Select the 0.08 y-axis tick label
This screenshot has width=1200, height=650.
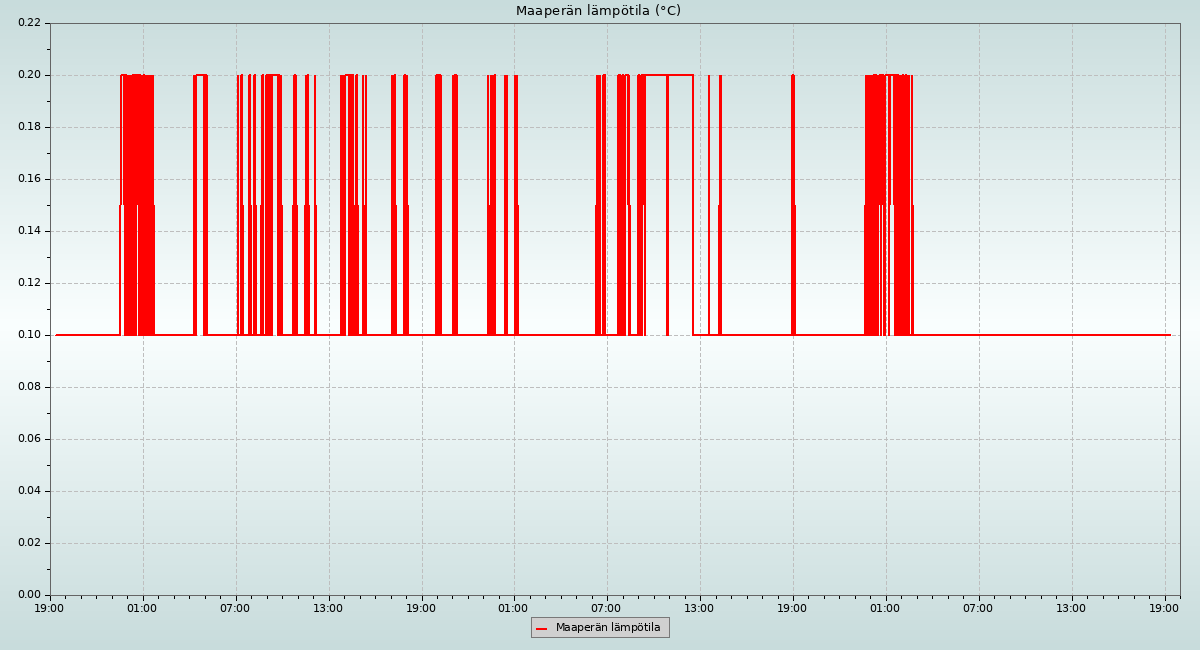click(30, 387)
